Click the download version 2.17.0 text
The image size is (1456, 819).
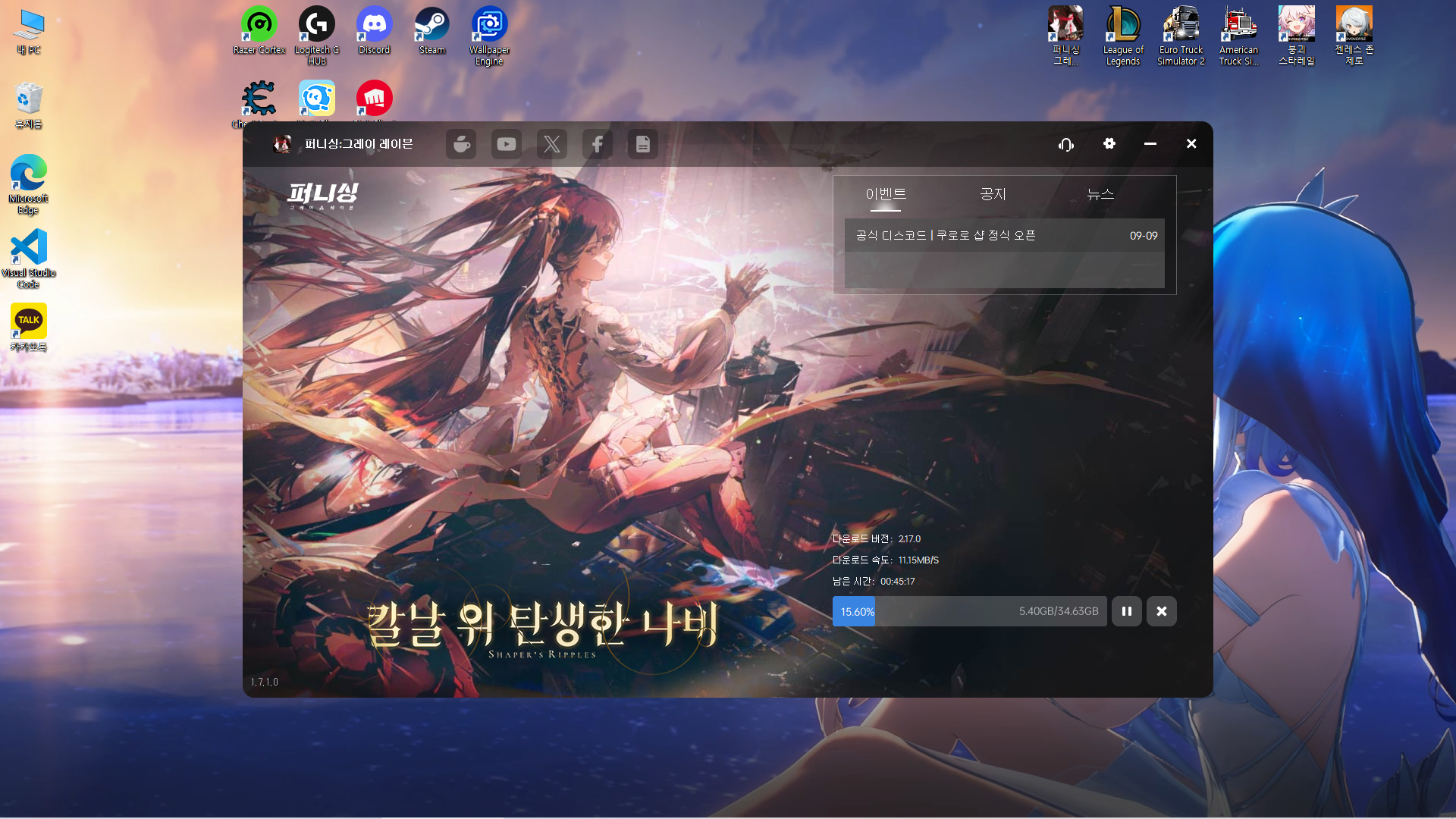pos(909,539)
